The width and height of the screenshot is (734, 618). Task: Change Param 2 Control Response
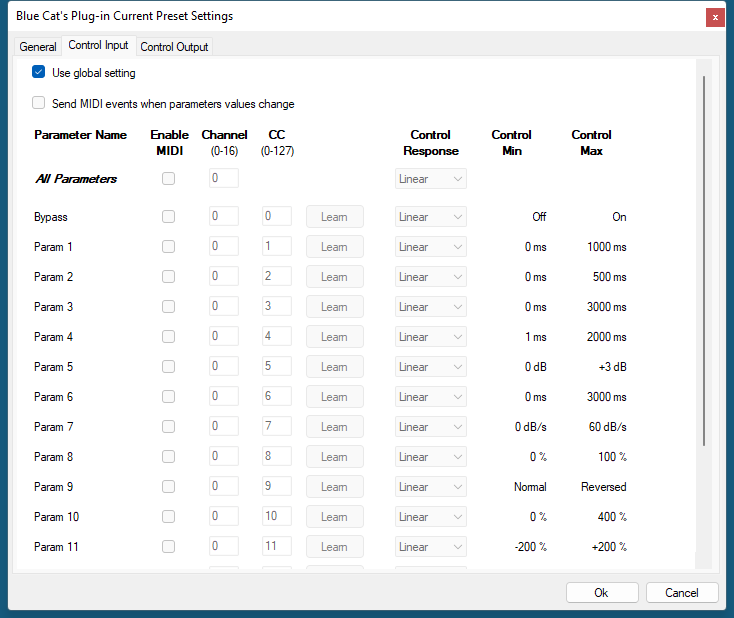[x=431, y=277]
